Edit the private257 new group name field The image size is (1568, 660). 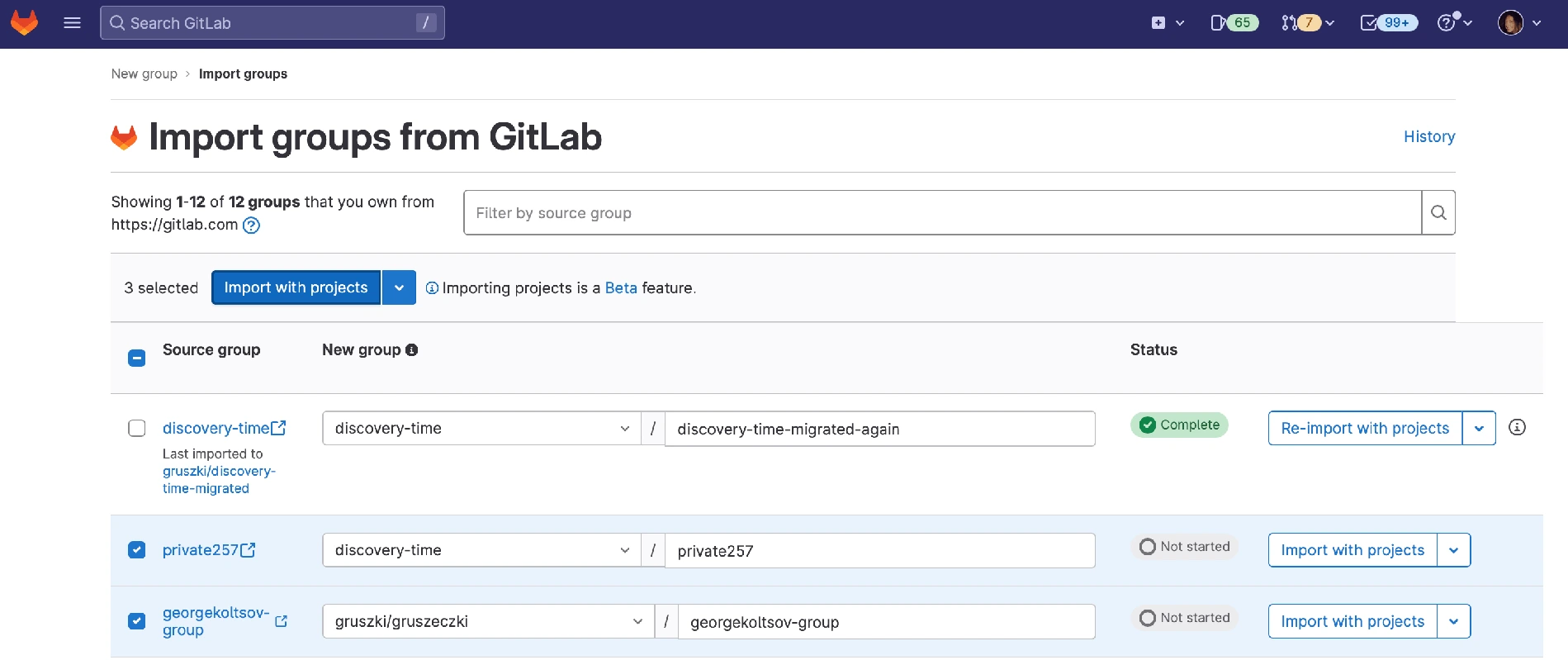click(879, 550)
